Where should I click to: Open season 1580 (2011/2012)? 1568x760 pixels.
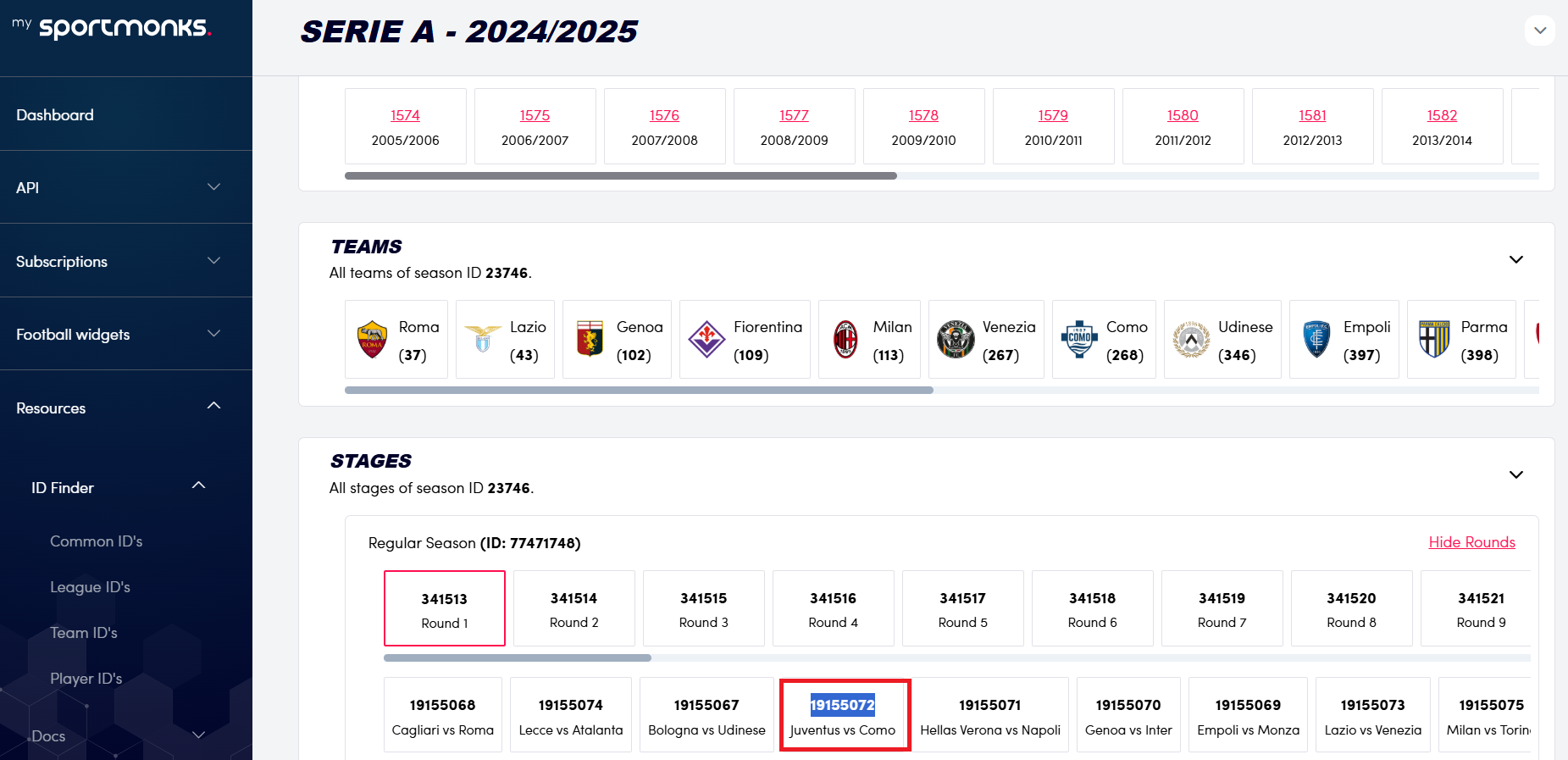point(1183,115)
